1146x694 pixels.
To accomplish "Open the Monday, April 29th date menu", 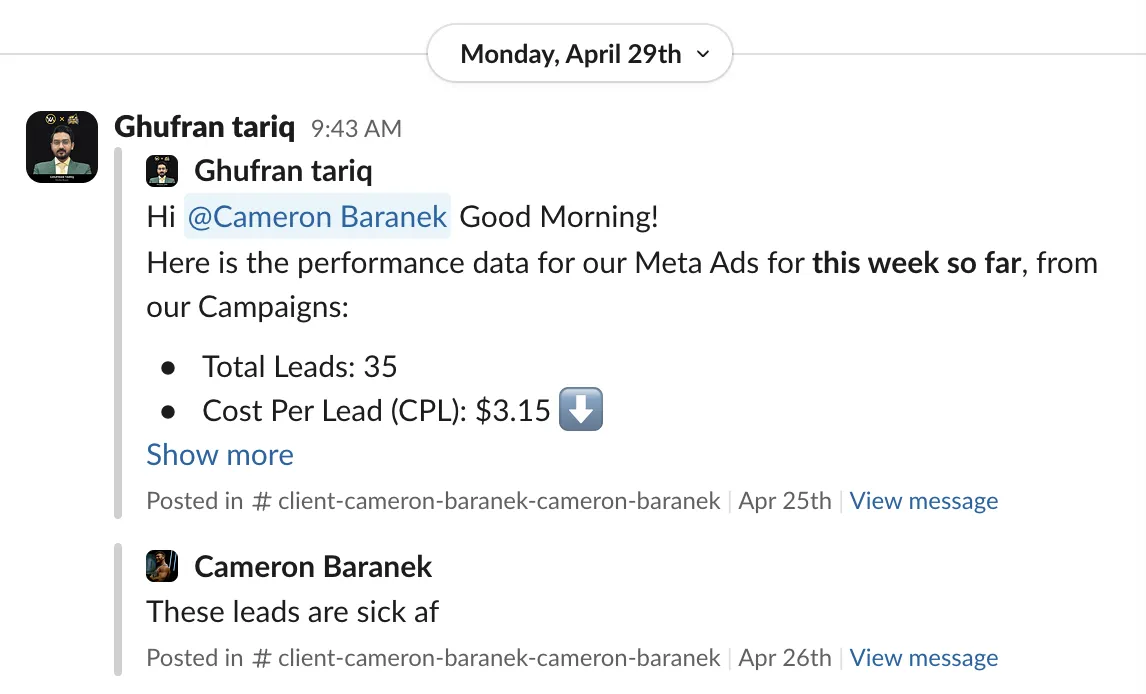I will pyautogui.click(x=580, y=53).
